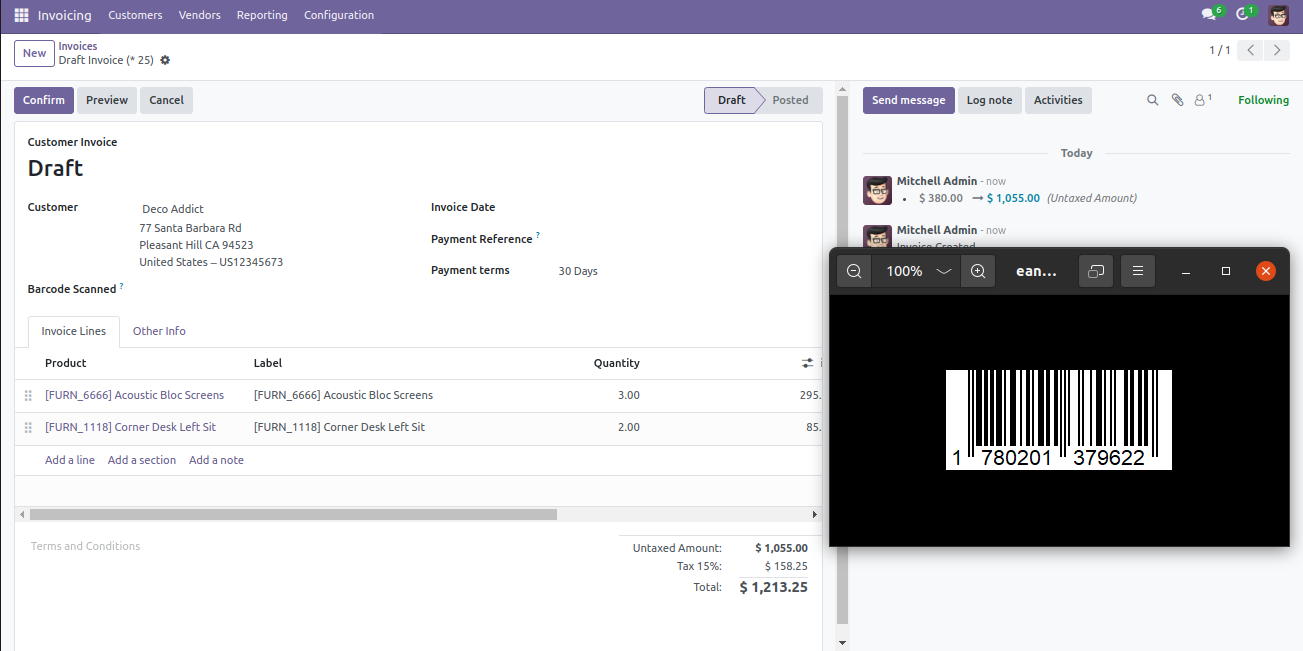Click Add a note link
Viewport: 1303px width, 651px height.
[216, 460]
